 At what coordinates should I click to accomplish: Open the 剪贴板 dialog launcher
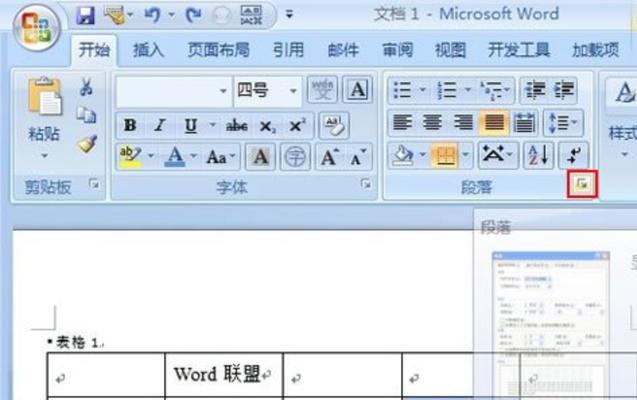click(94, 185)
